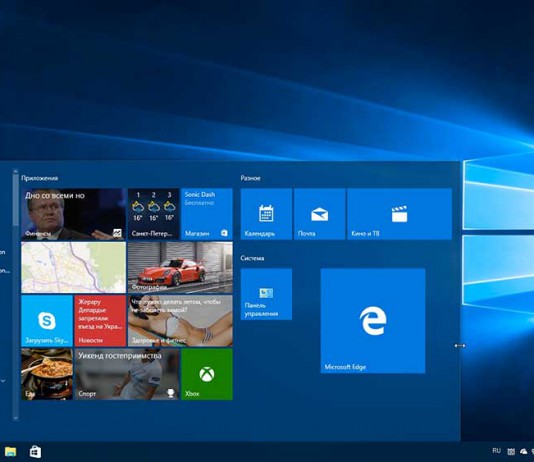Launch the Microsoft Edge tile
This screenshot has width=534, height=462.
click(373, 321)
